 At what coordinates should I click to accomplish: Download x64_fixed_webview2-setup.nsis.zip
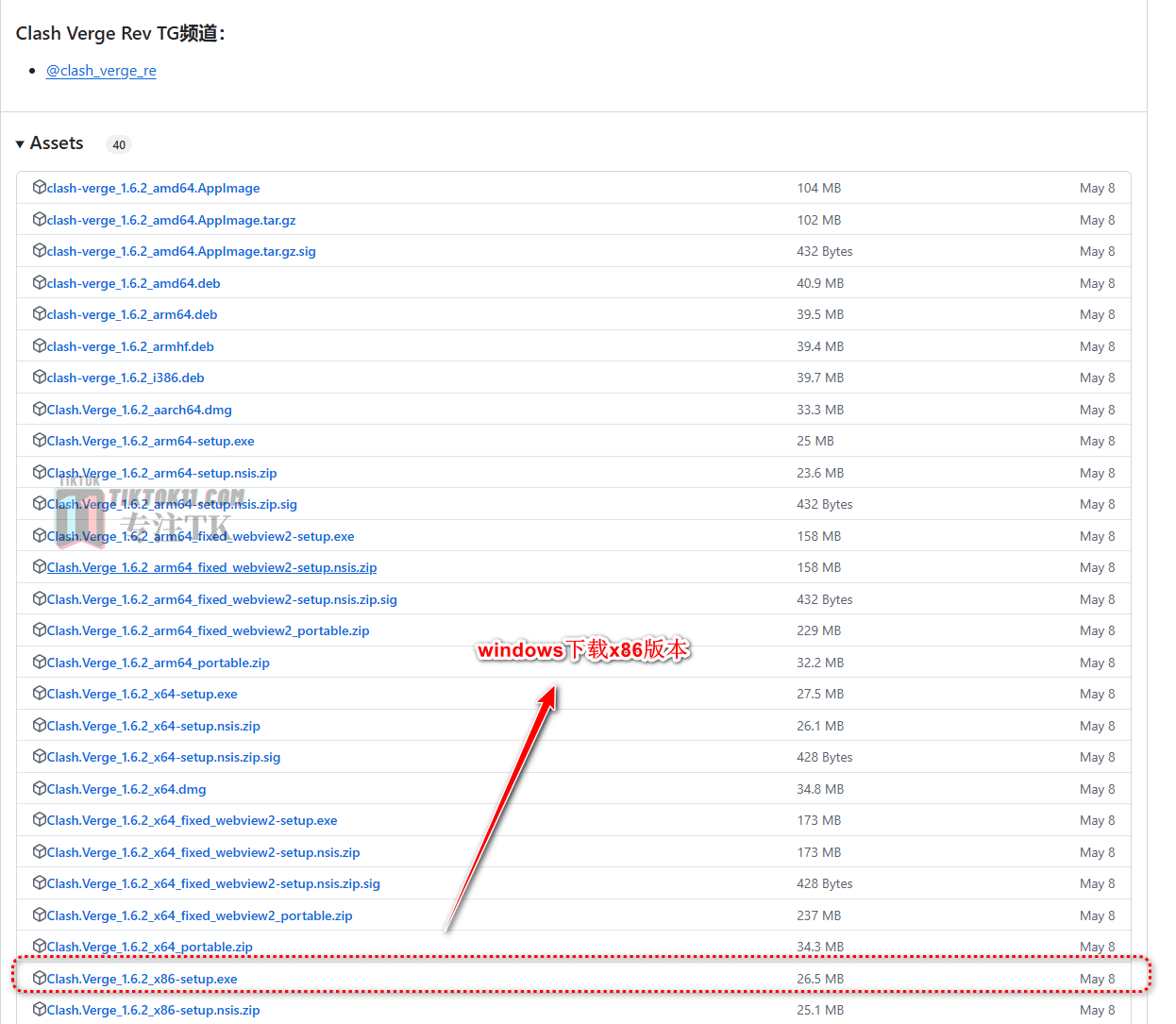(x=203, y=852)
